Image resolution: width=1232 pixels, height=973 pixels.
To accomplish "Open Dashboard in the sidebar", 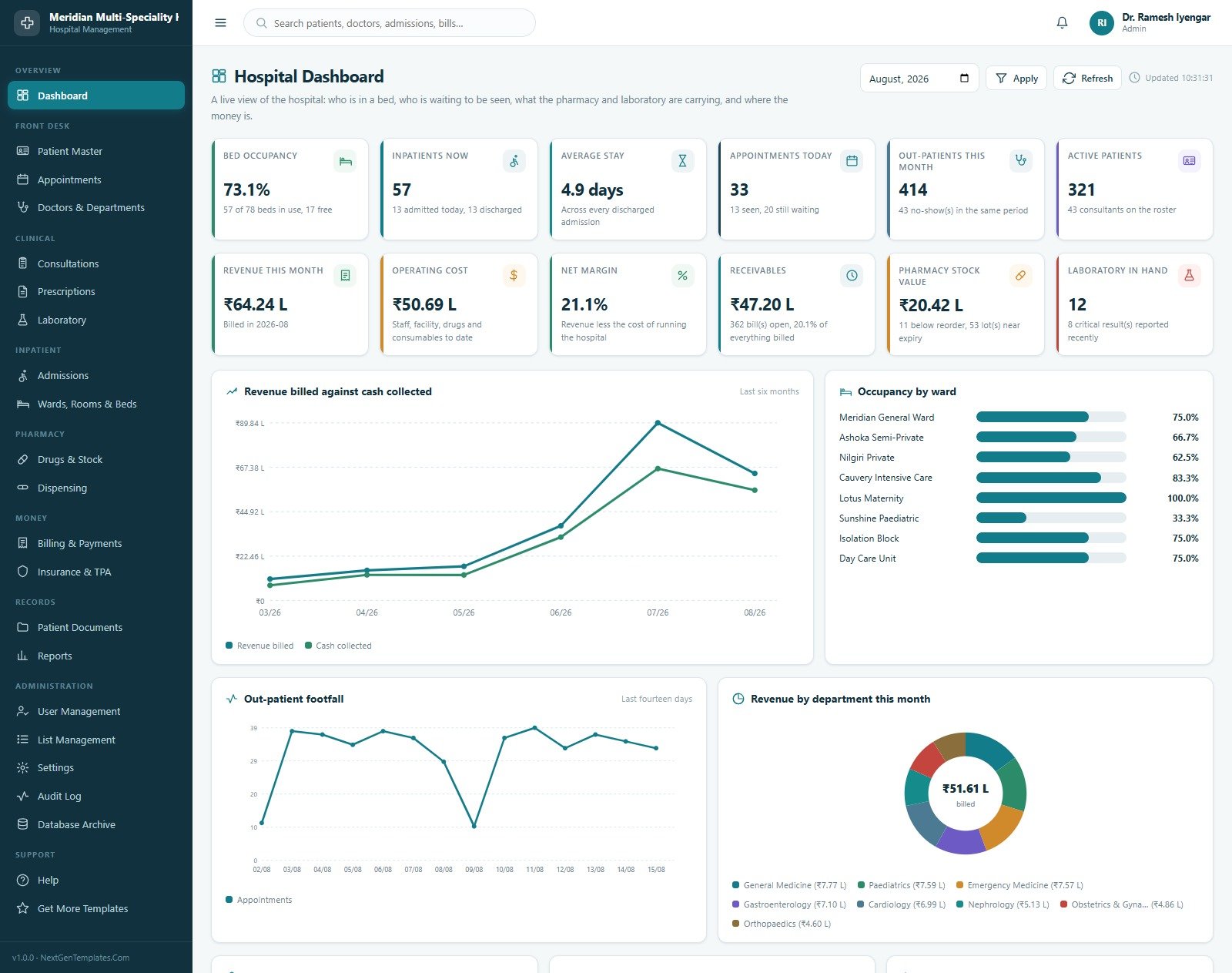I will (x=96, y=96).
